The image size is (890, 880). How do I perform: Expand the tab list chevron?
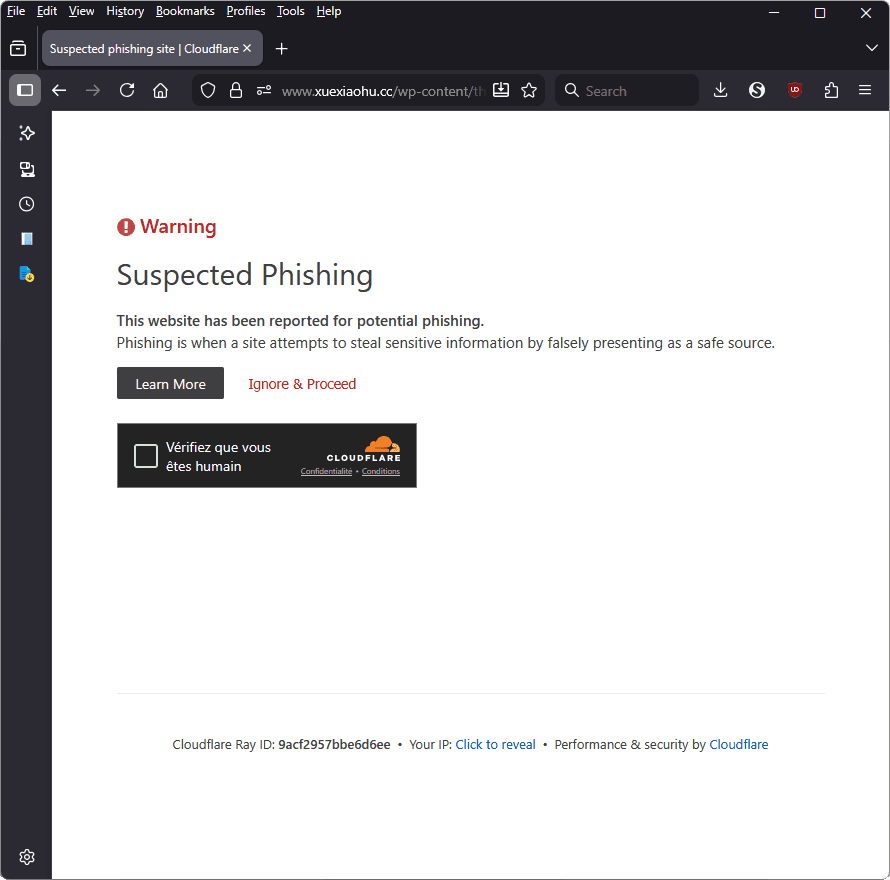(x=871, y=48)
